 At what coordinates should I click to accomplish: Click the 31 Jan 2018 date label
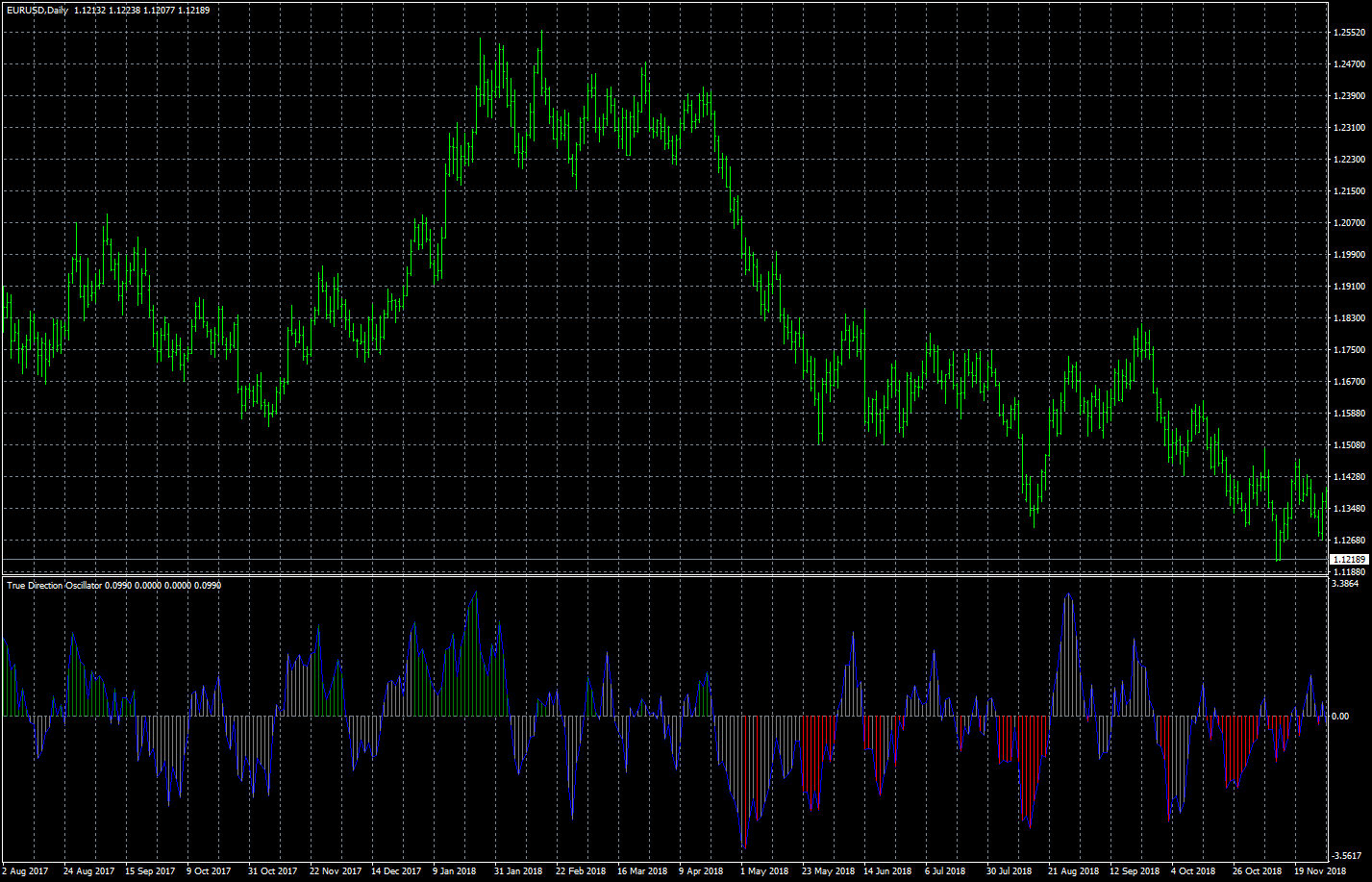pos(519,871)
